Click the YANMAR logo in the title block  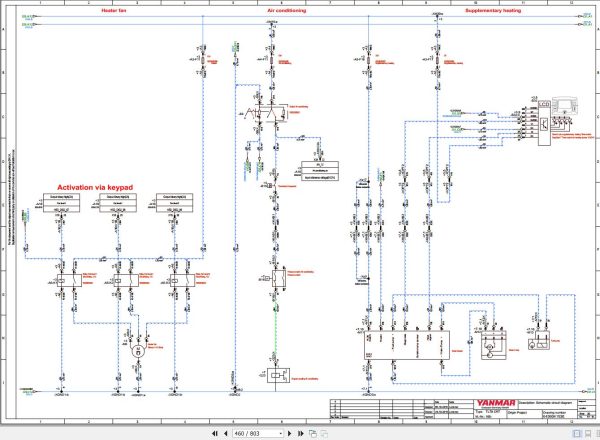coord(496,403)
